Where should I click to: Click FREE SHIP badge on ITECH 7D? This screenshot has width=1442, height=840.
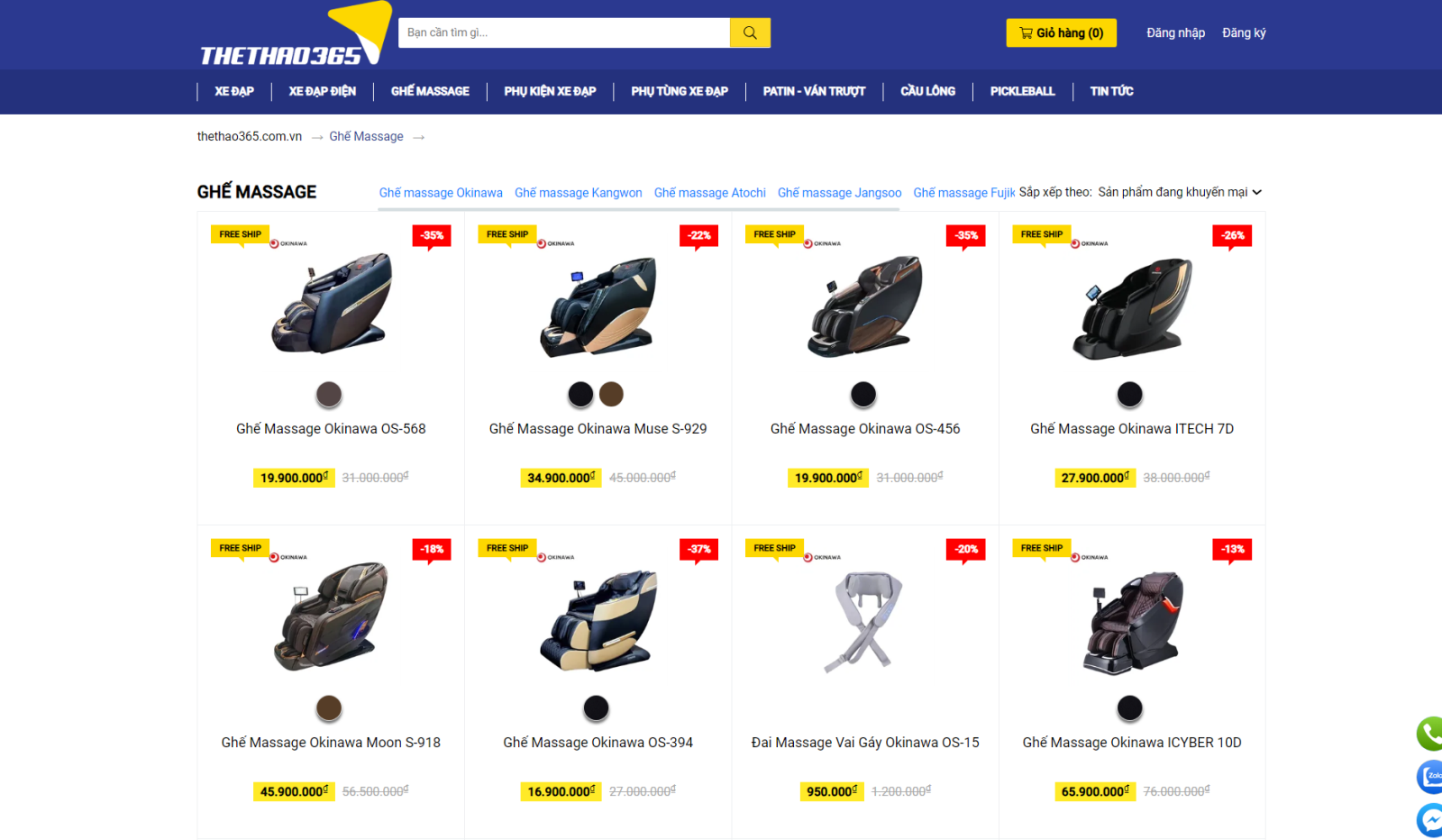point(1042,234)
